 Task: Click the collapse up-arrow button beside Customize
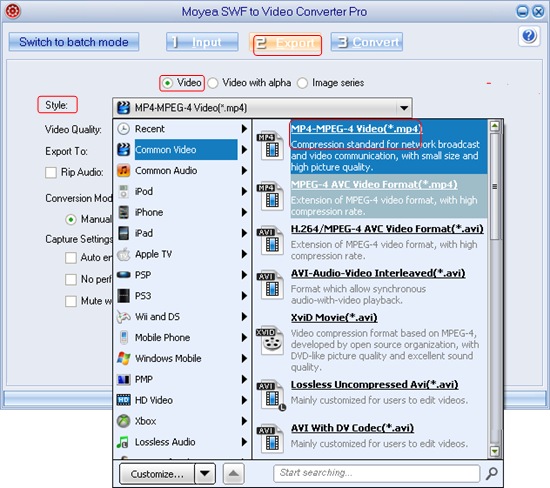click(x=234, y=474)
